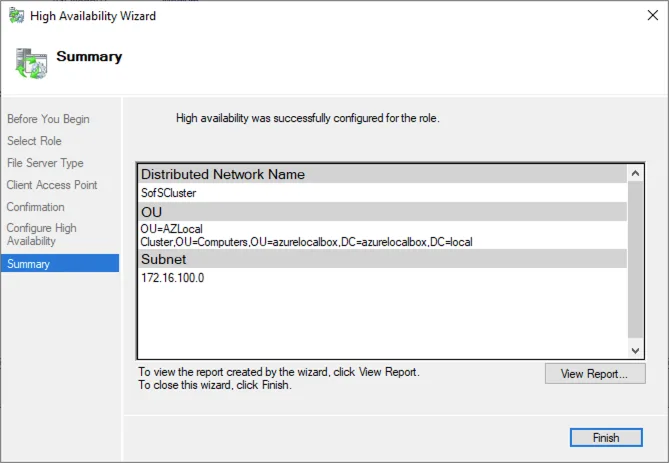669x463 pixels.
Task: Click the Configure High Availability step
Action: point(42,234)
